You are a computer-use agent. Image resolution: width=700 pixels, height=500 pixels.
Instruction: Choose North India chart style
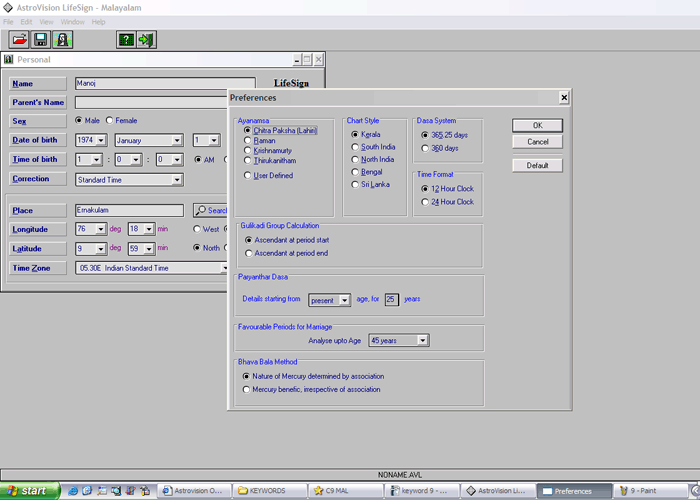pos(373,159)
